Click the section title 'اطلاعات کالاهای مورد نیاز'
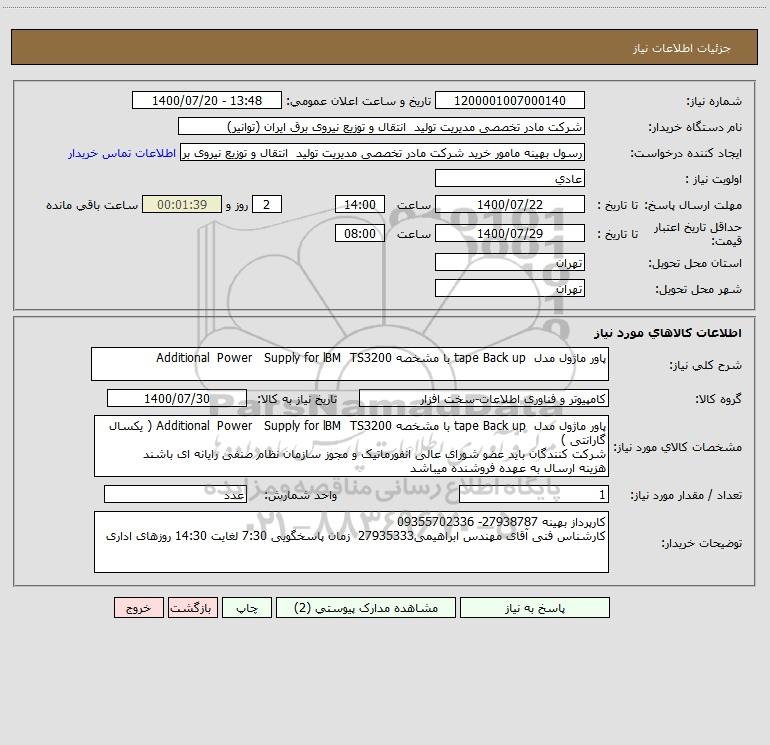The width and height of the screenshot is (770, 745). [x=667, y=333]
